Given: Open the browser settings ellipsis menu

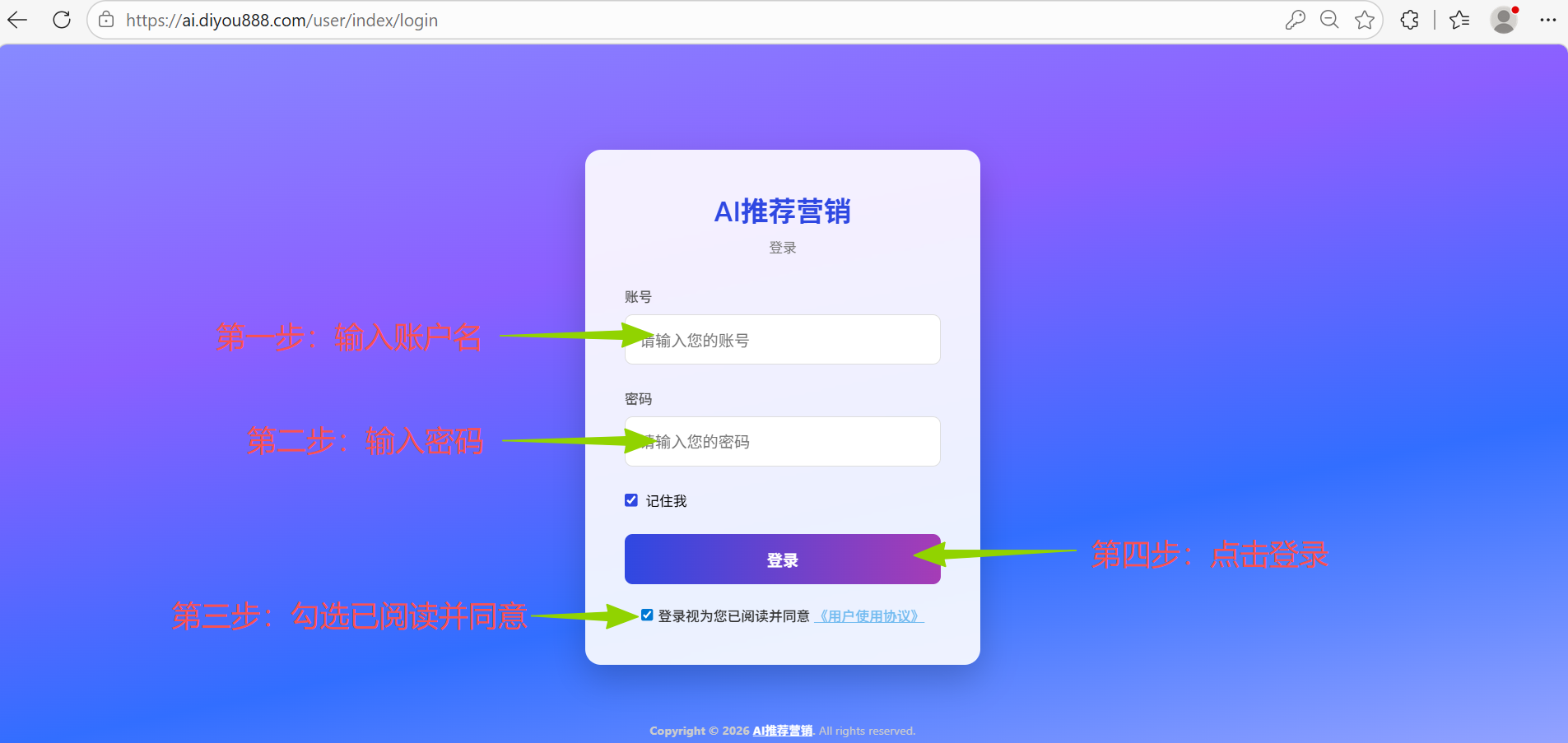Looking at the screenshot, I should click(1549, 20).
